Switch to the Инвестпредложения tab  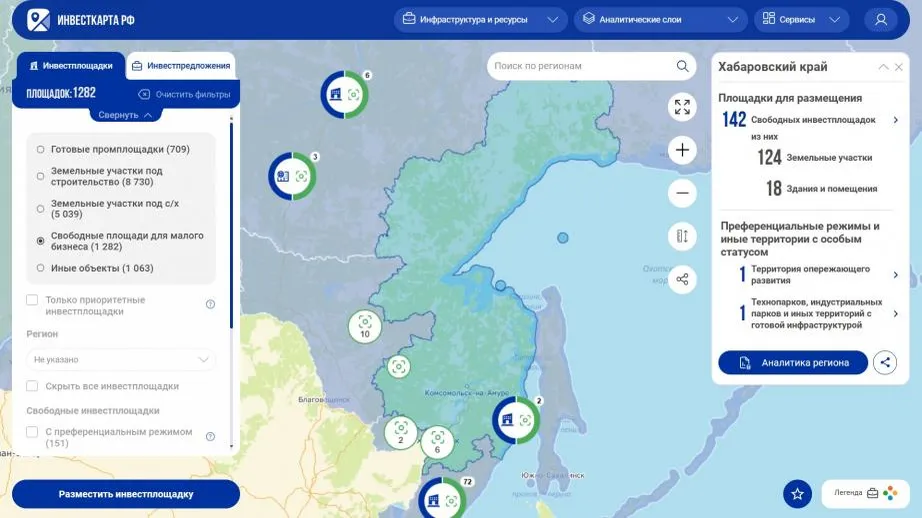181,66
